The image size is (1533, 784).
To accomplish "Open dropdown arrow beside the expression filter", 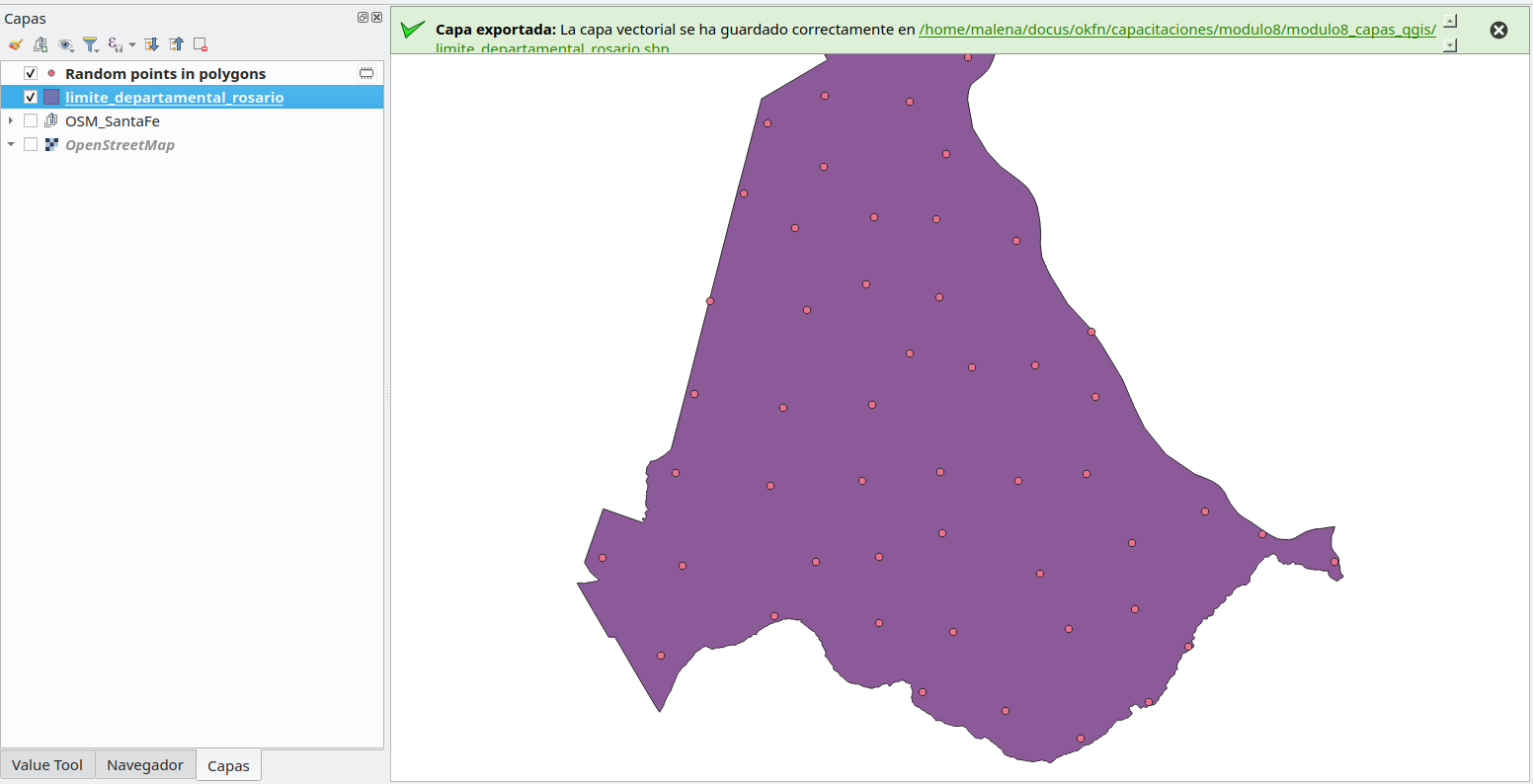I will [x=132, y=44].
